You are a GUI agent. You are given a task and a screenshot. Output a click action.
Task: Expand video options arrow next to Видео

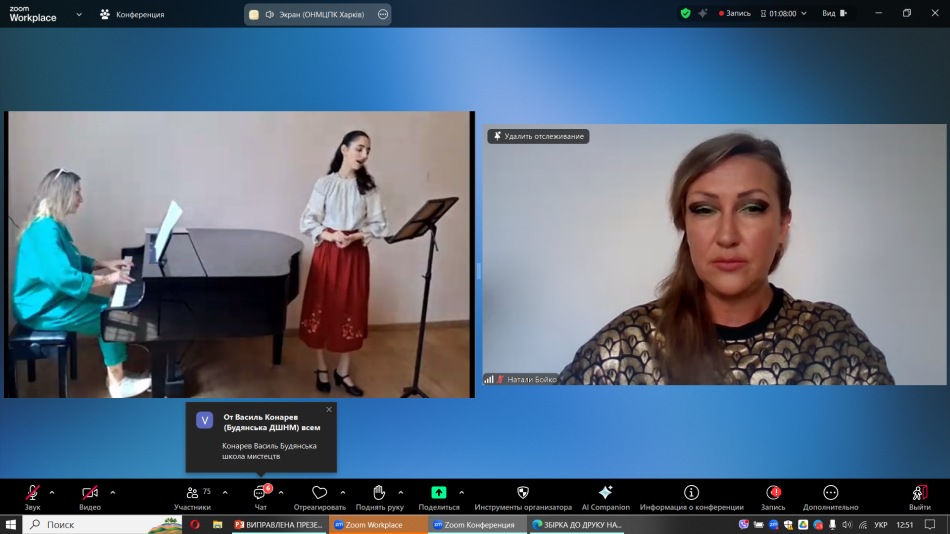coord(112,492)
